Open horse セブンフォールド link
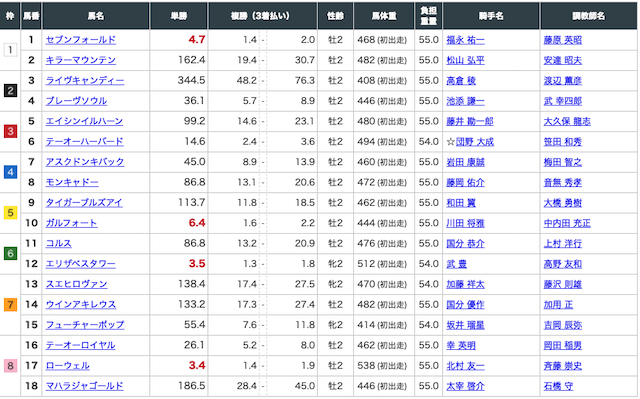Viewport: 640px width, 399px height. click(81, 40)
